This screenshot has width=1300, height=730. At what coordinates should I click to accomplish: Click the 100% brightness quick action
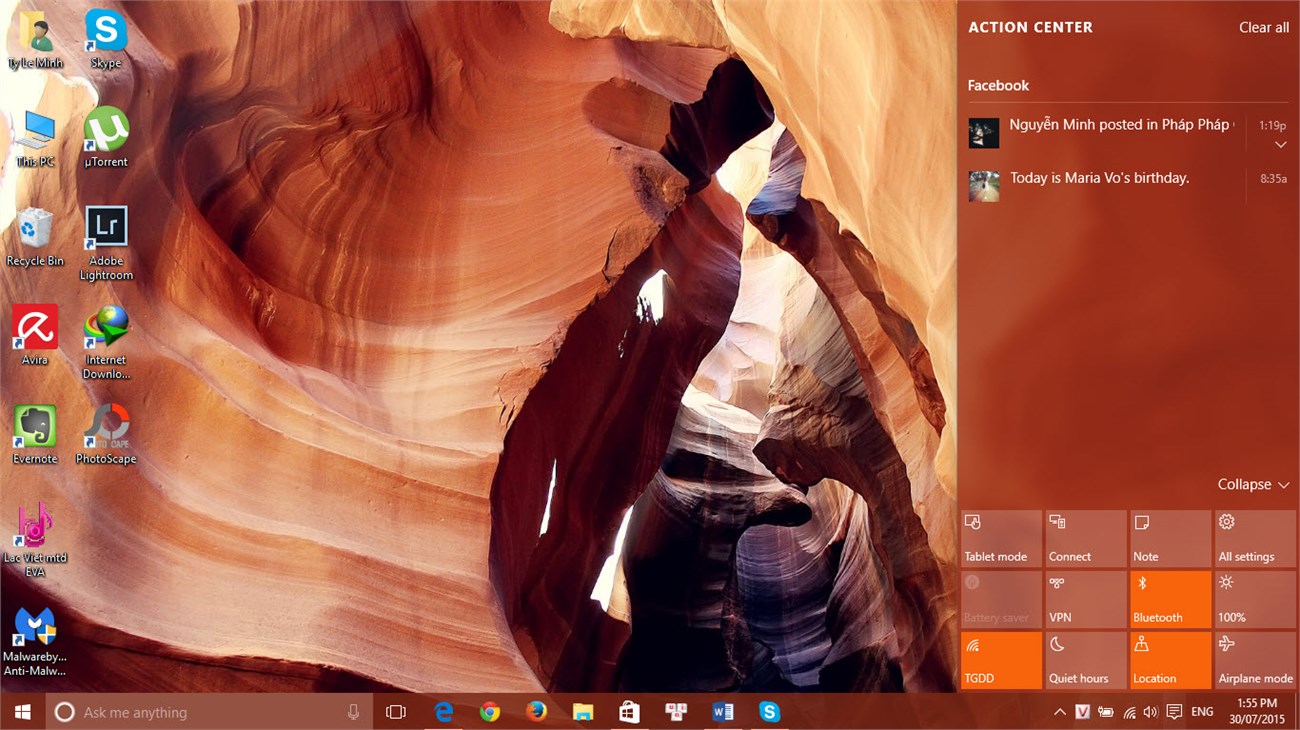pyautogui.click(x=1255, y=600)
